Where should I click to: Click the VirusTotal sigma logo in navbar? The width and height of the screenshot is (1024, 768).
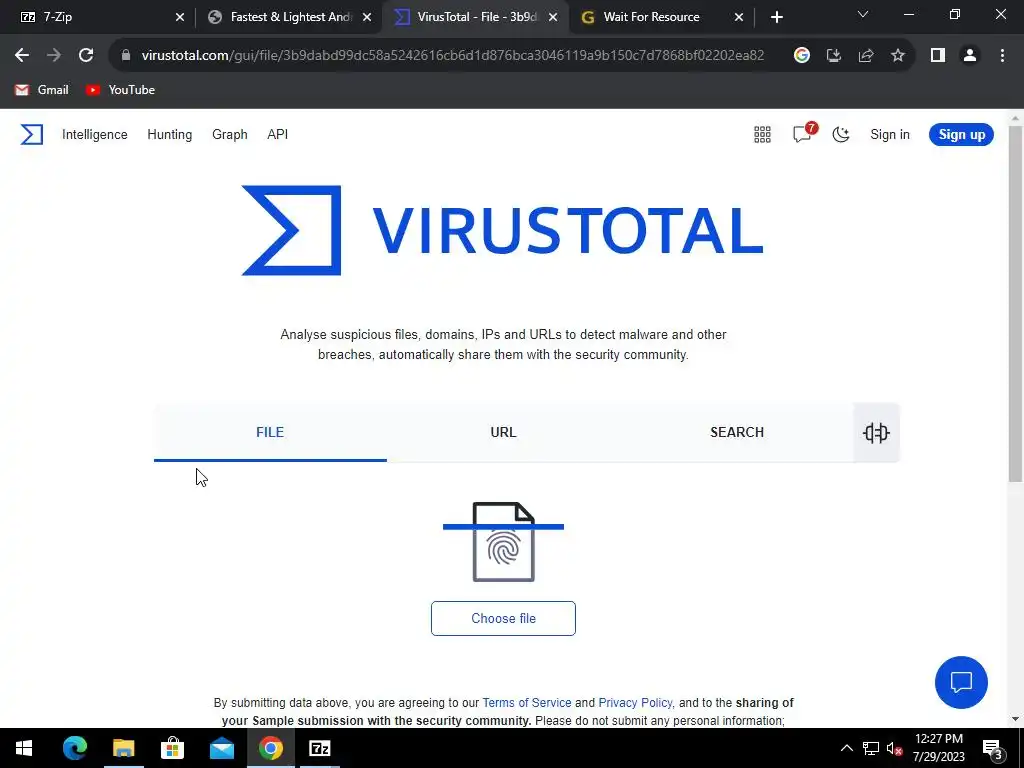point(31,135)
